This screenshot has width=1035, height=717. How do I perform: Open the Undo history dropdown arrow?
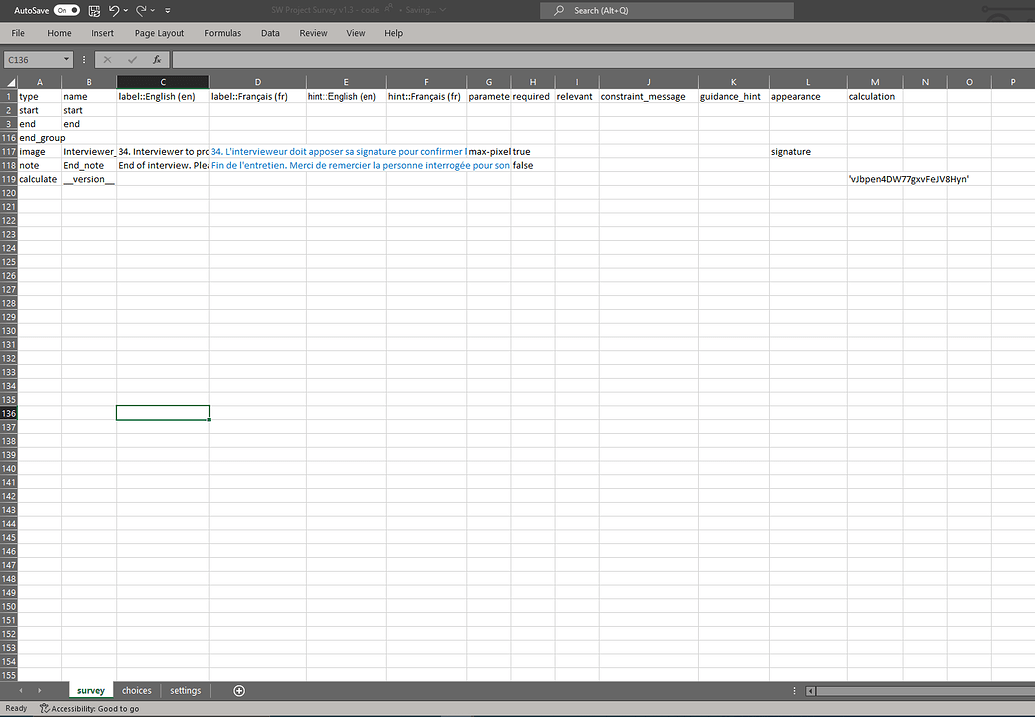(x=126, y=10)
